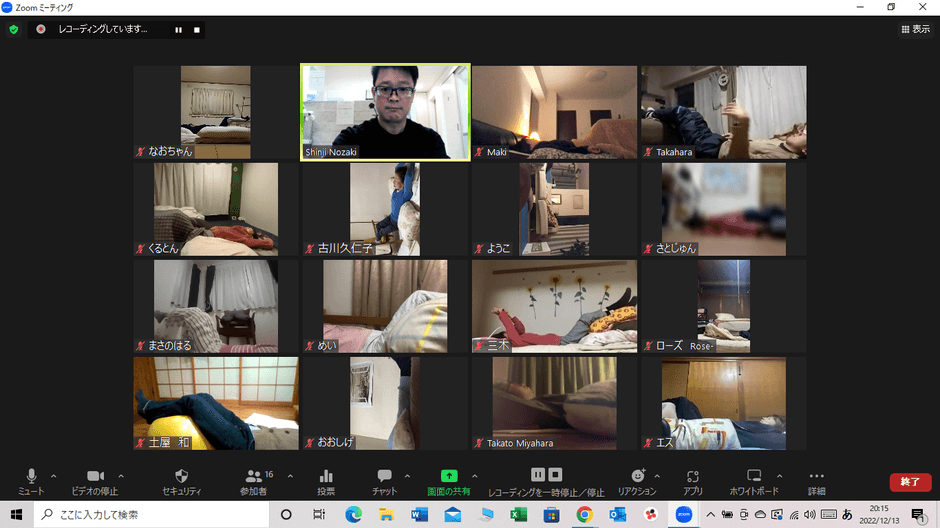
Task: Start screen sharing with green icon
Action: [448, 482]
